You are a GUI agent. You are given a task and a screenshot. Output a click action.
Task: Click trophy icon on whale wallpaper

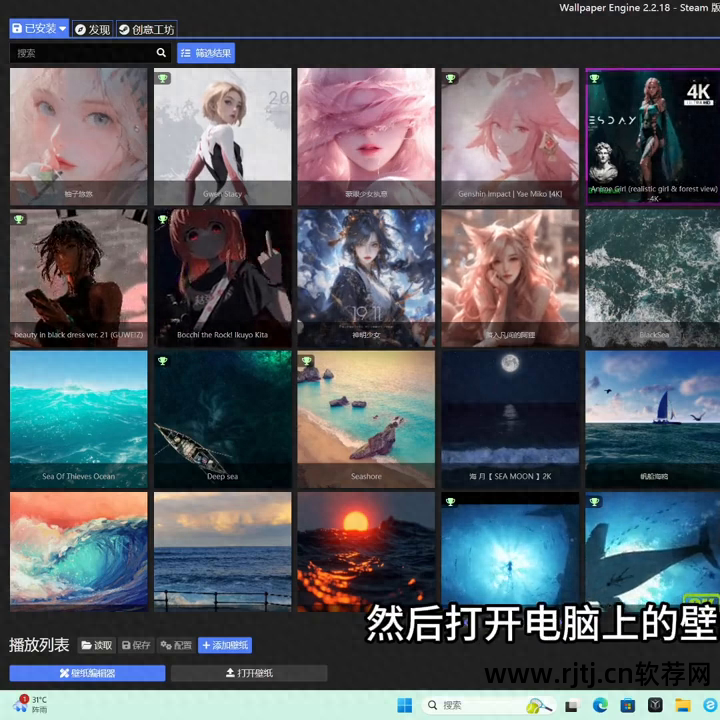click(595, 502)
